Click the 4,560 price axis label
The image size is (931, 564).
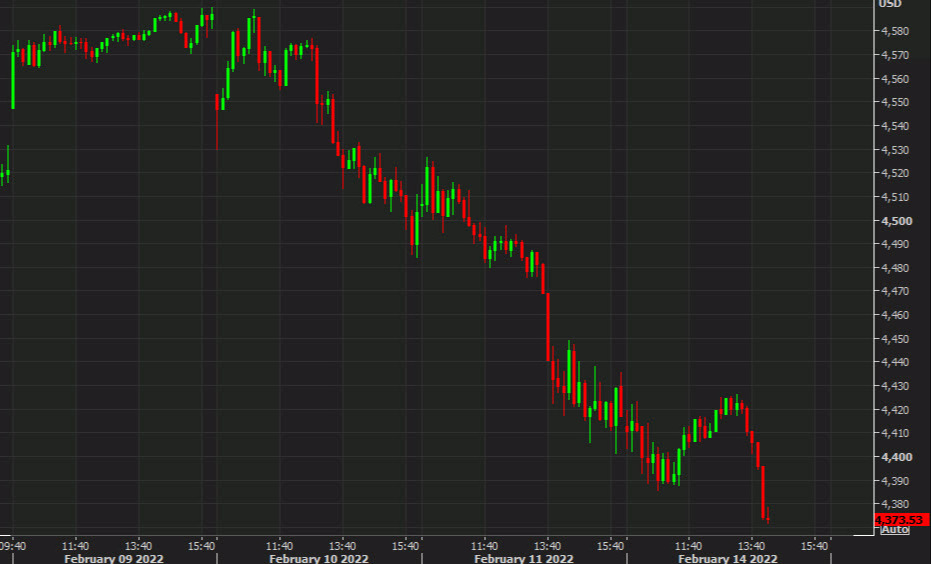coord(895,78)
